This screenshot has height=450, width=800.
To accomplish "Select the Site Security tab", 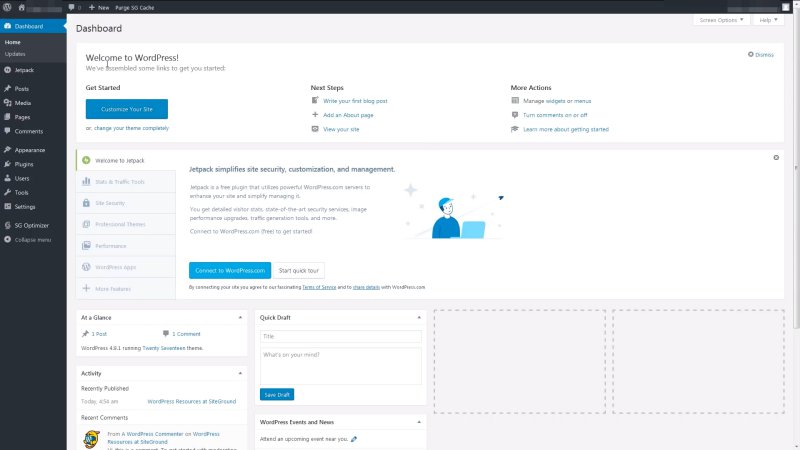I will [126, 203].
